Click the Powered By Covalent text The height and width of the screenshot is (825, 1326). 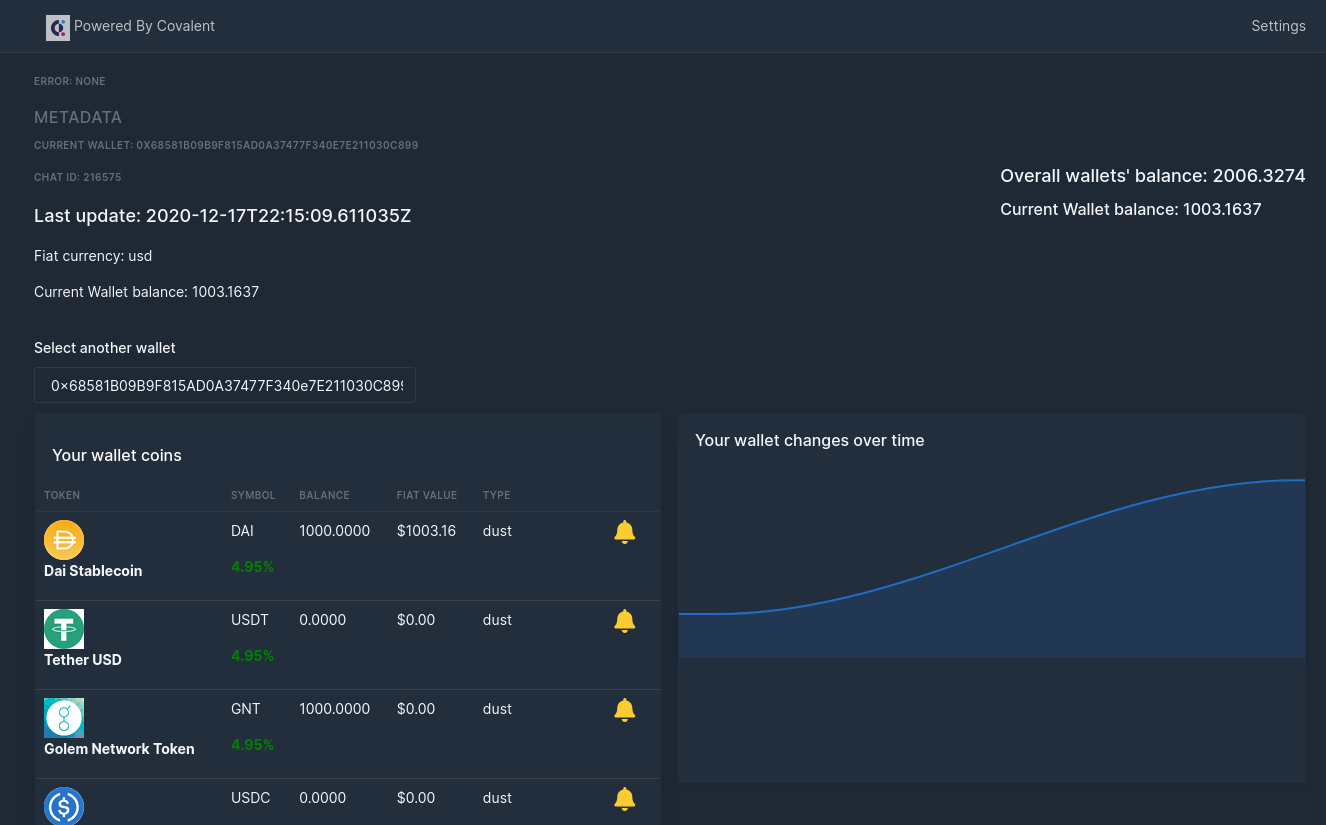144,26
